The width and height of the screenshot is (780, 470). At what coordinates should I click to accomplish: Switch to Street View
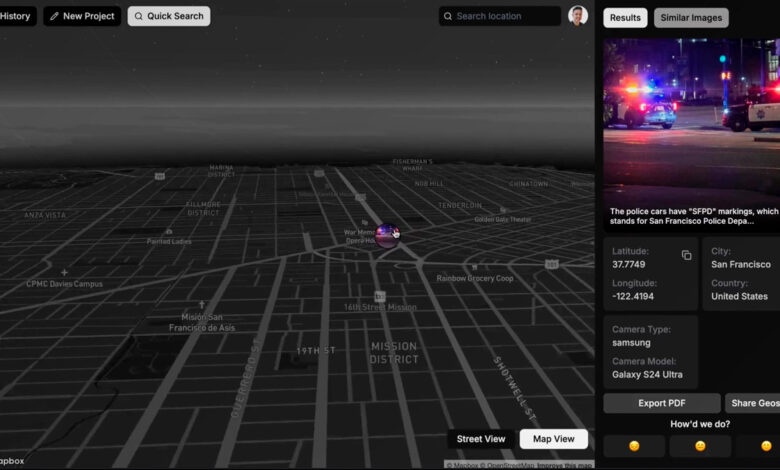(x=481, y=439)
